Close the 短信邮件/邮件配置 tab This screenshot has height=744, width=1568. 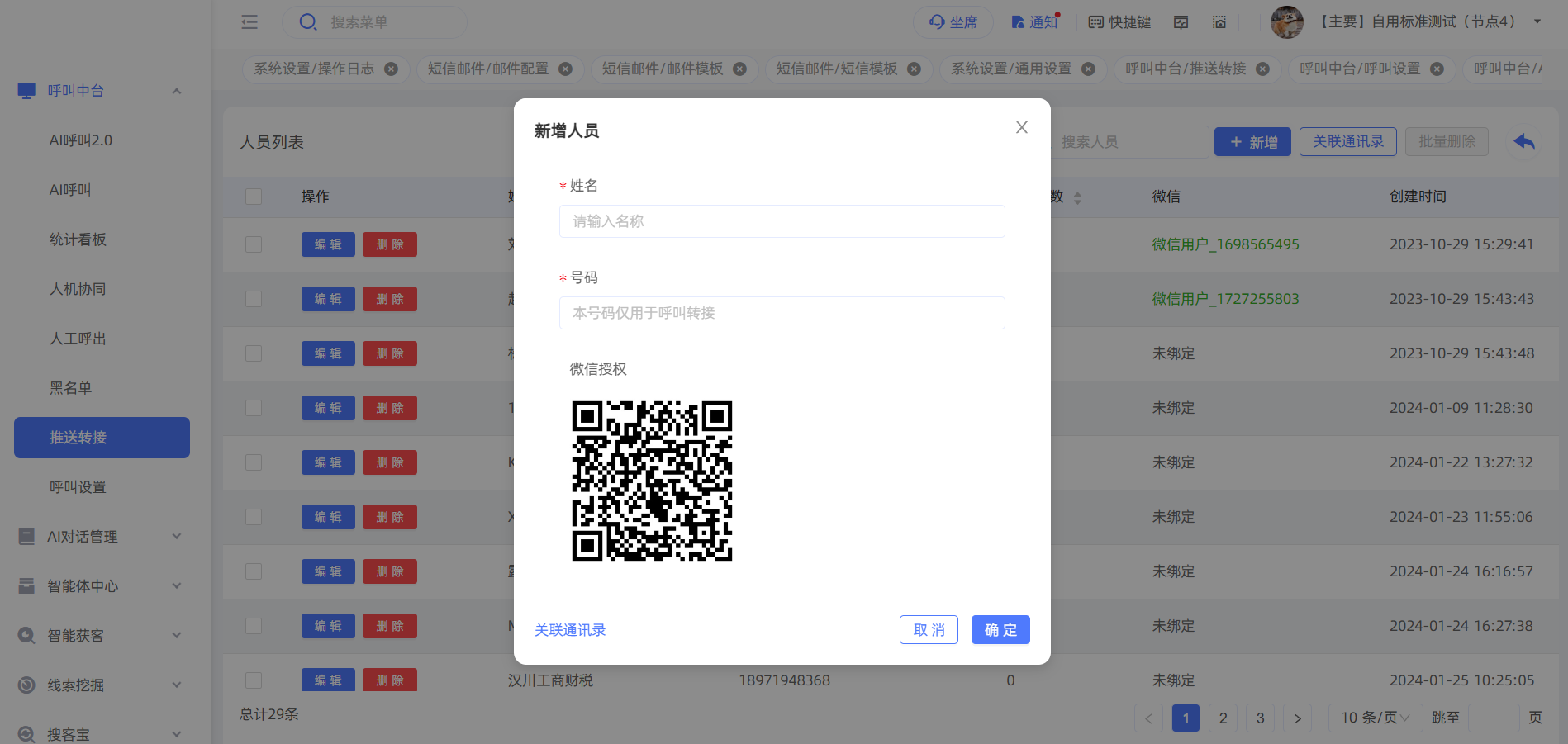click(x=566, y=69)
